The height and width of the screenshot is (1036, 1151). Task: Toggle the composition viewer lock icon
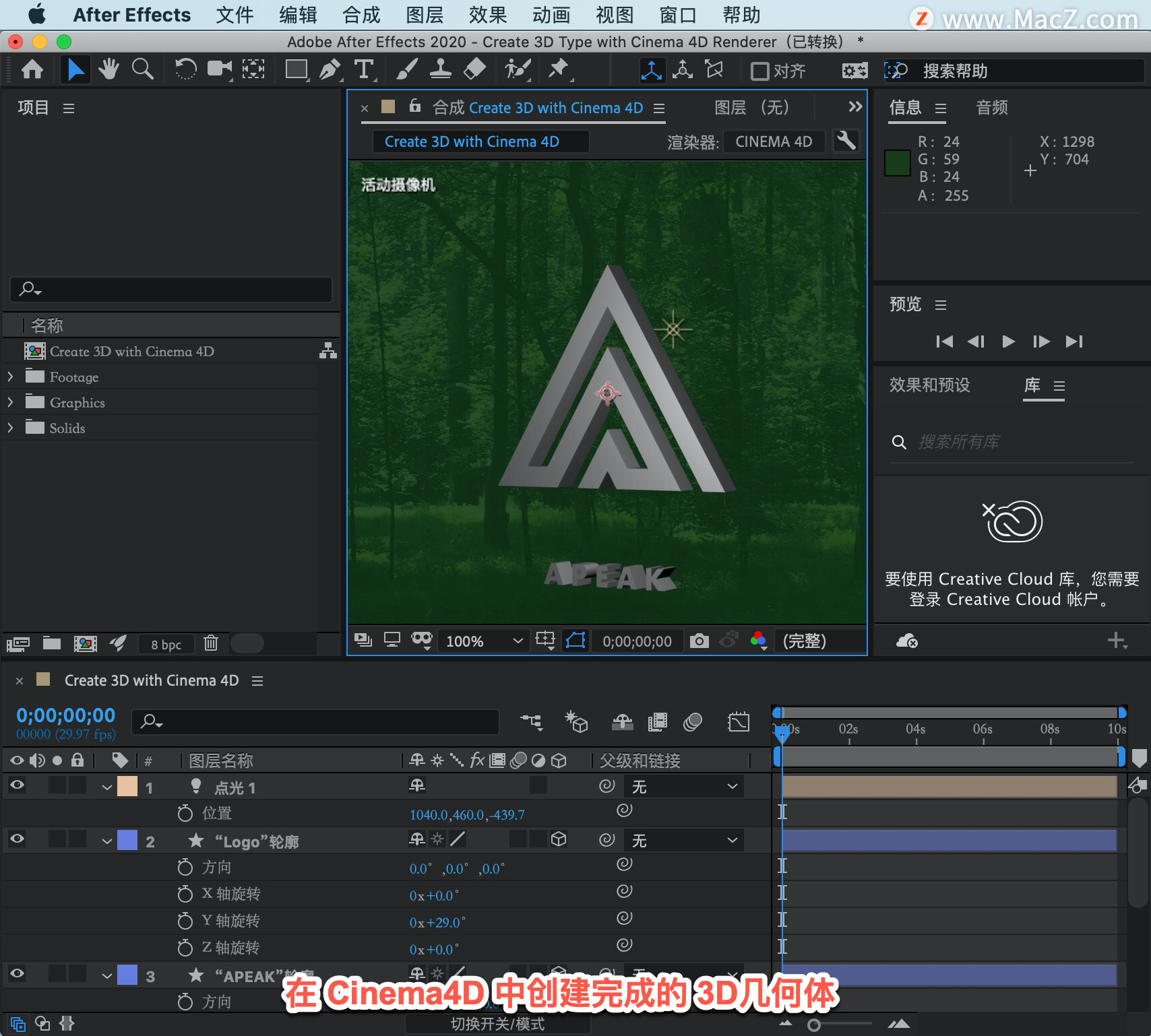[415, 106]
